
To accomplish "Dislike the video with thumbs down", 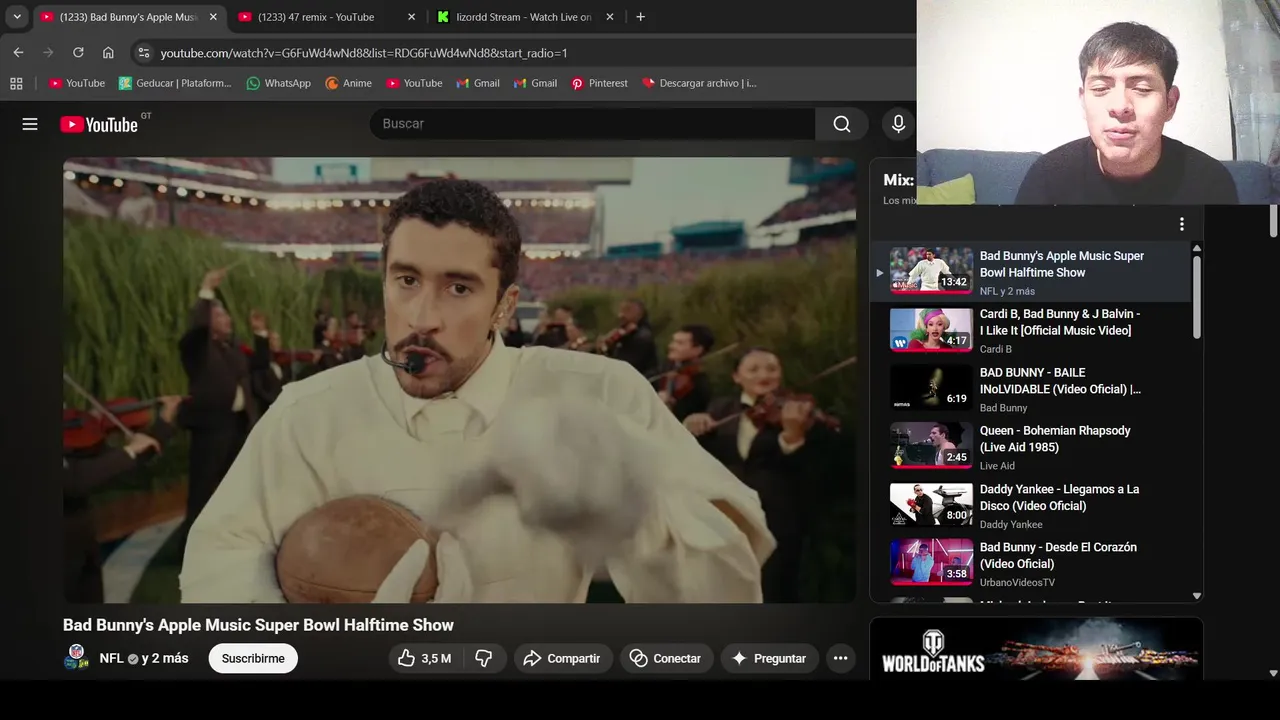I will [484, 658].
